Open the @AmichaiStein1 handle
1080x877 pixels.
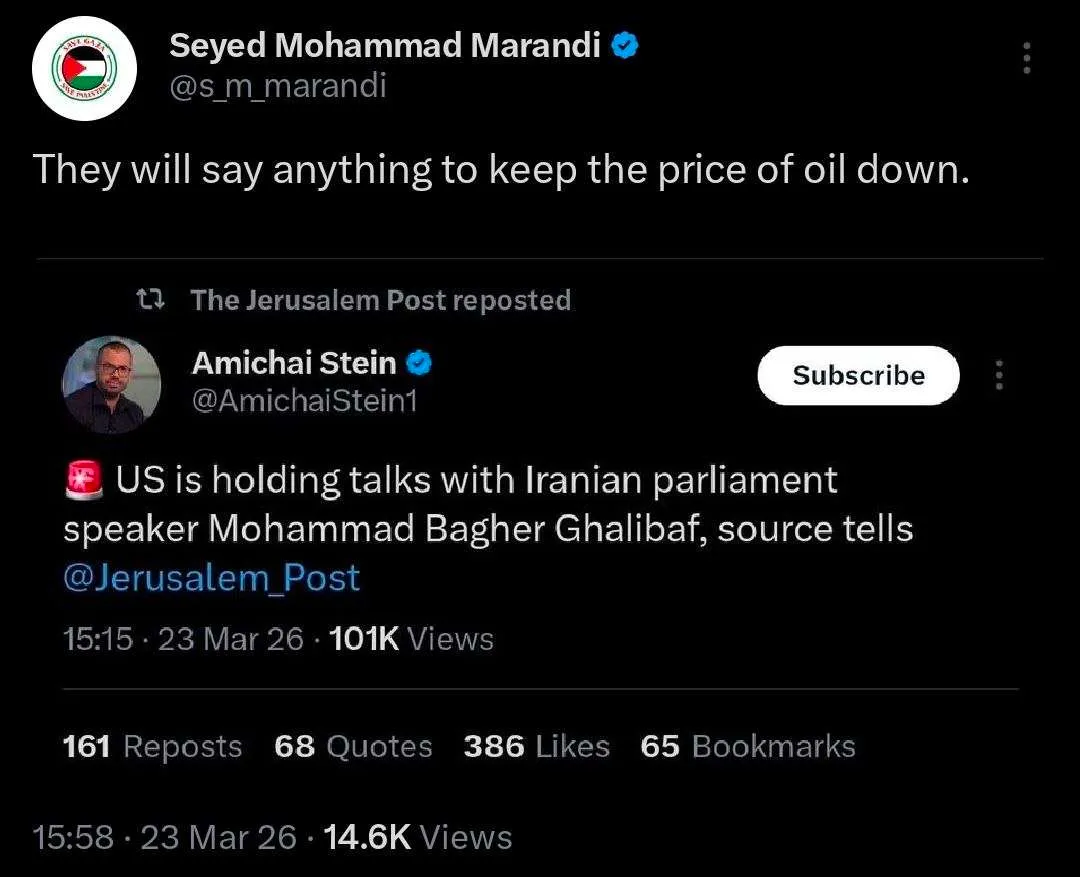304,401
